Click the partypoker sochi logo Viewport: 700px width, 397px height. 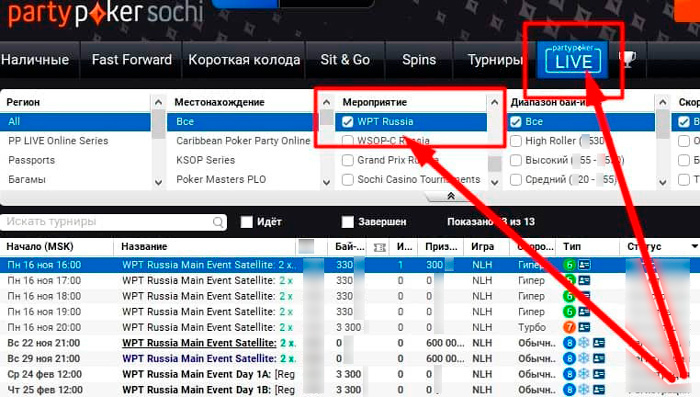106,13
